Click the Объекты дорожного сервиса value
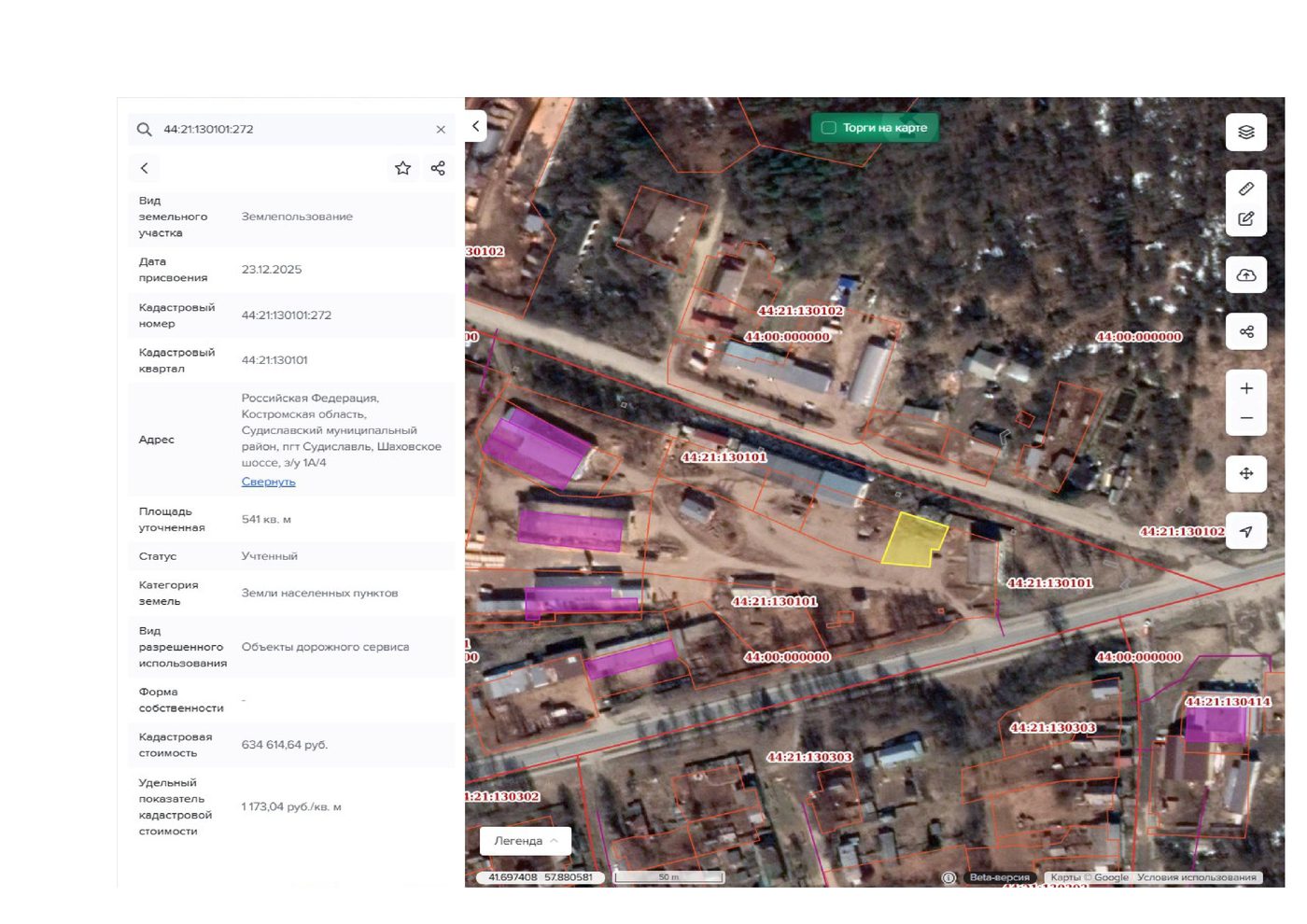1307x924 pixels. (325, 647)
